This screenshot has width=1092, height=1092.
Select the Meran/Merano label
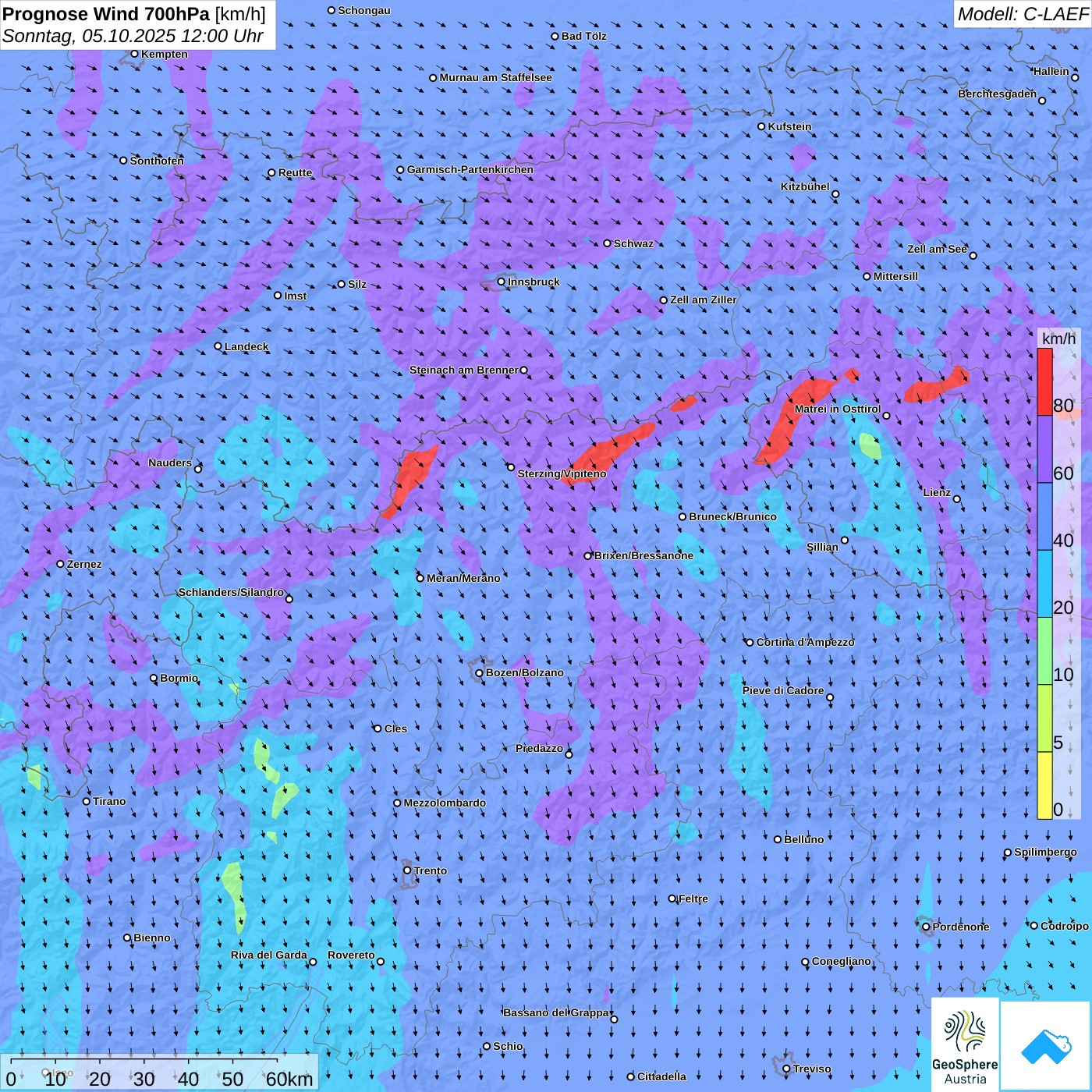(463, 578)
